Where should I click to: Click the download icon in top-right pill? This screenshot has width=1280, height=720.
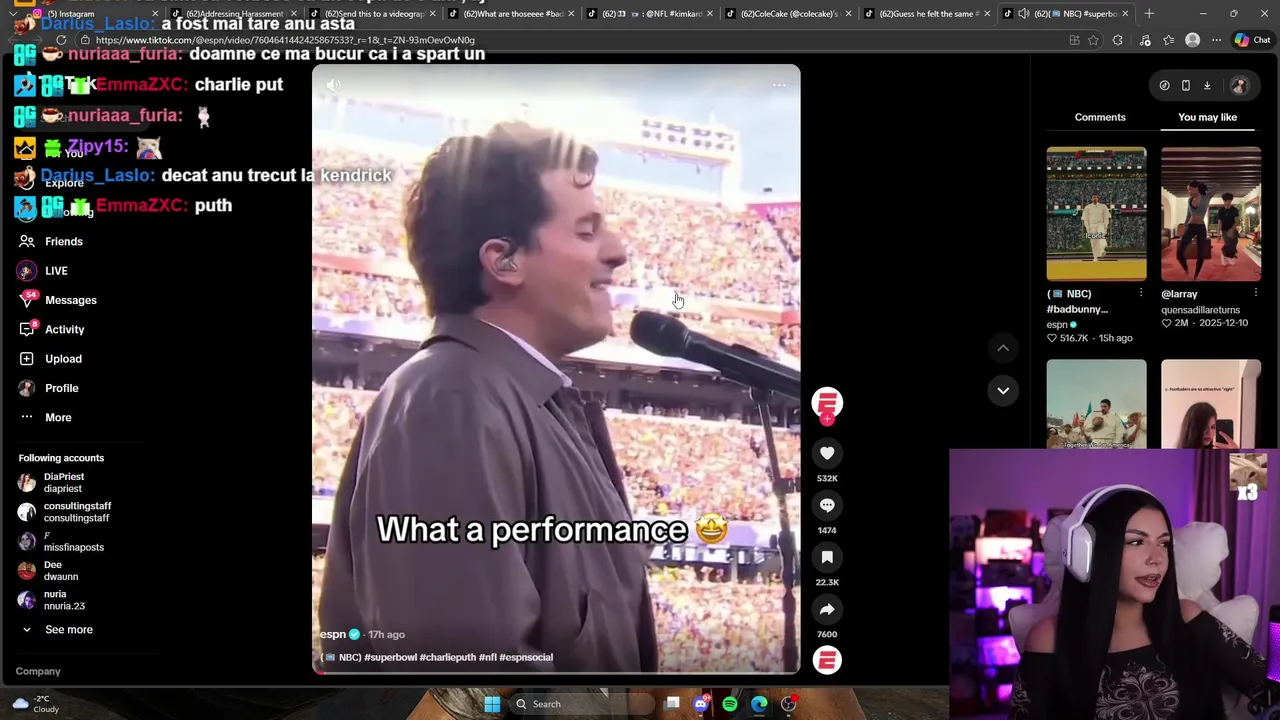click(1207, 86)
